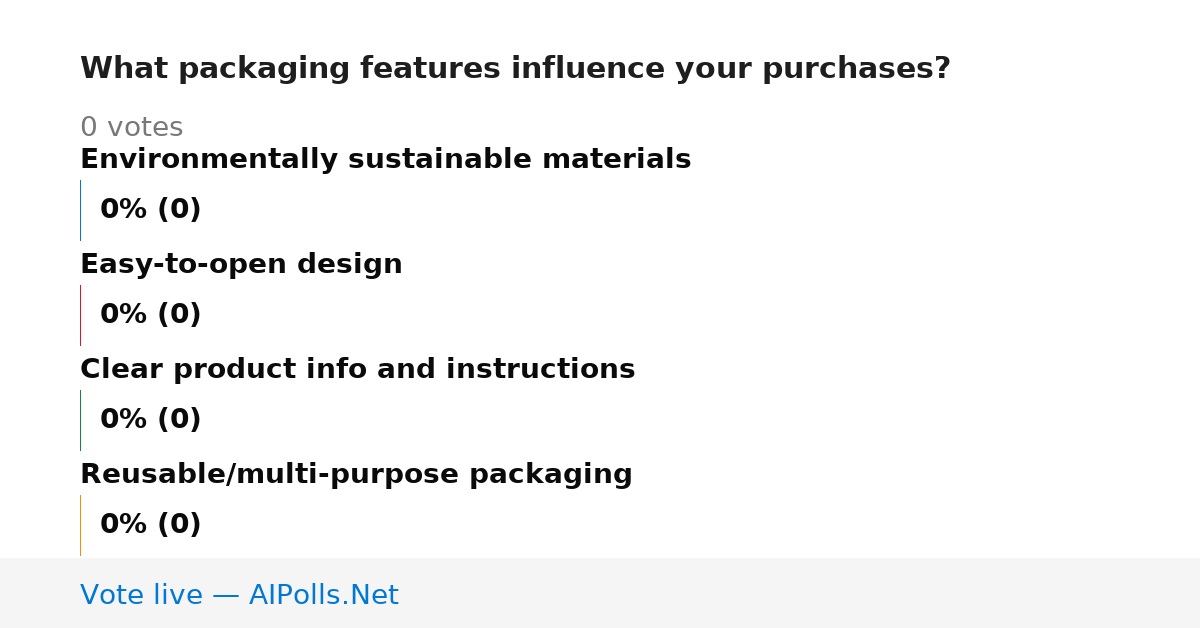Open the Vote live — AIPolls.Net link
The width and height of the screenshot is (1200, 628).
click(239, 595)
